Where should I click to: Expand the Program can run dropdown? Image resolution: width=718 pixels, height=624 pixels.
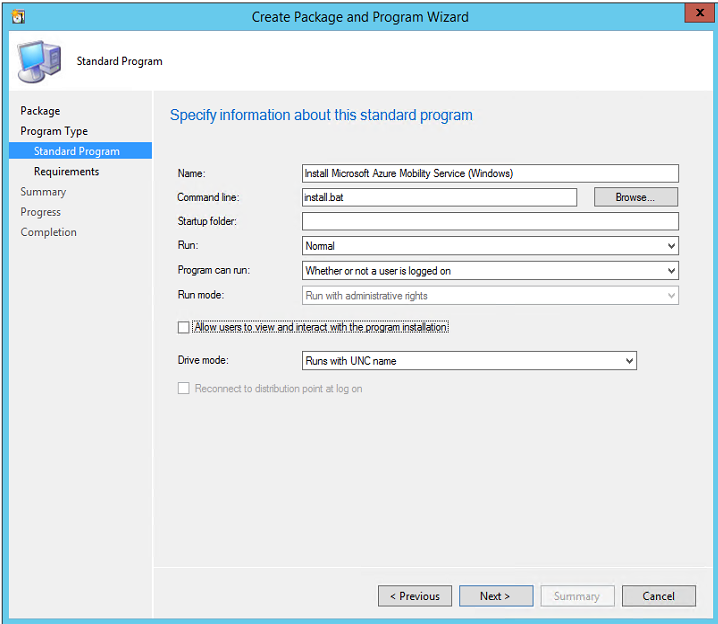pyautogui.click(x=490, y=271)
